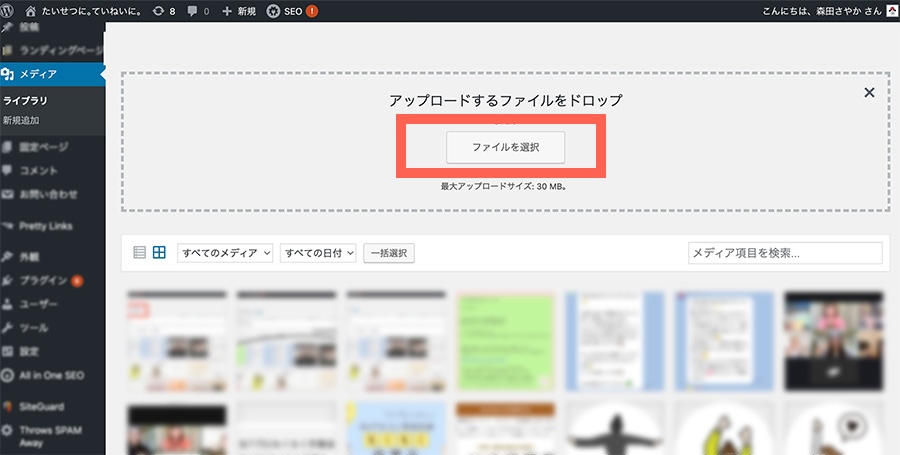Click the media icon beside メディア
The height and width of the screenshot is (455, 900).
click(x=7, y=74)
